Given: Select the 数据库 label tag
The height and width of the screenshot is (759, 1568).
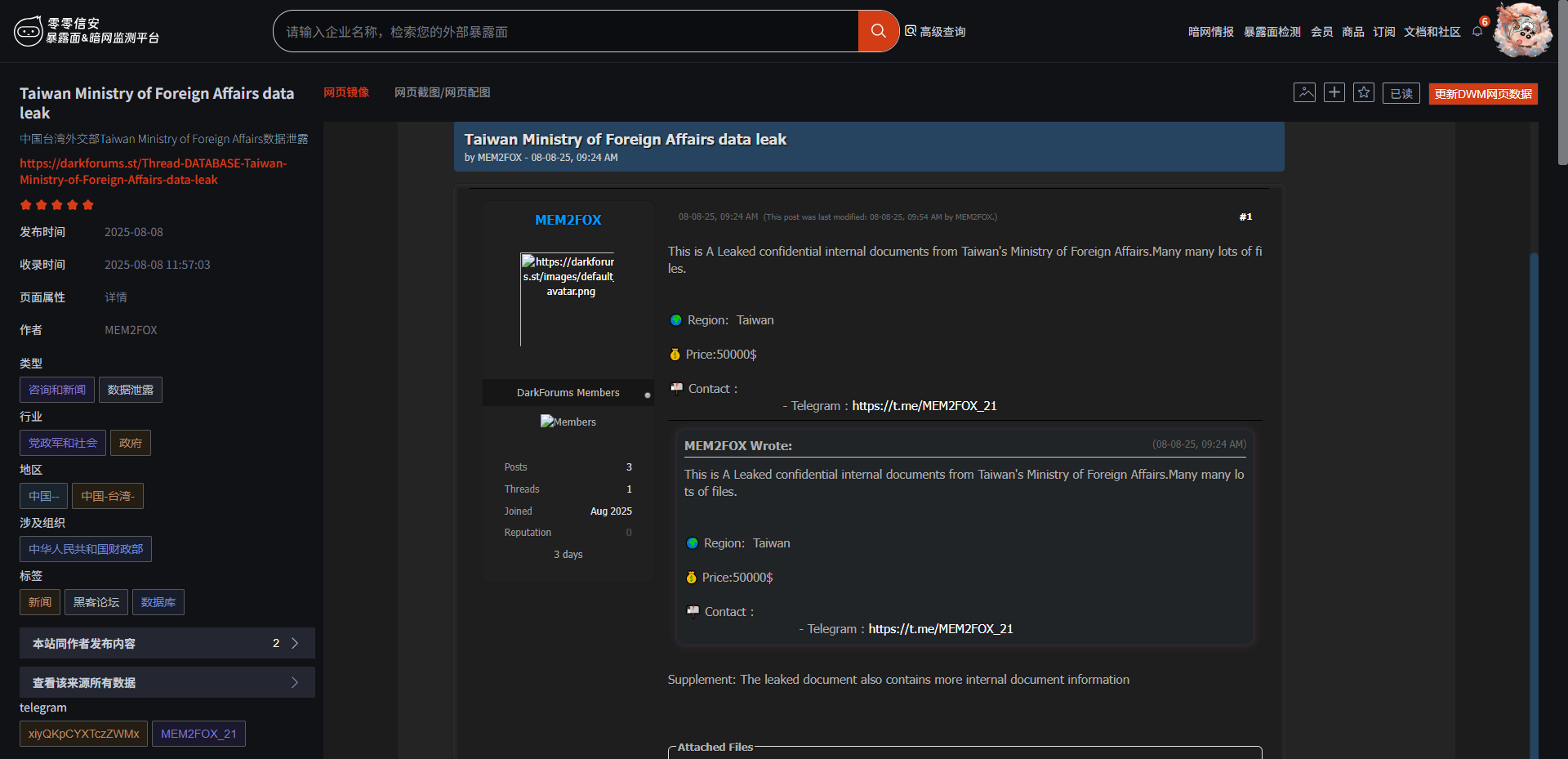Looking at the screenshot, I should (158, 602).
